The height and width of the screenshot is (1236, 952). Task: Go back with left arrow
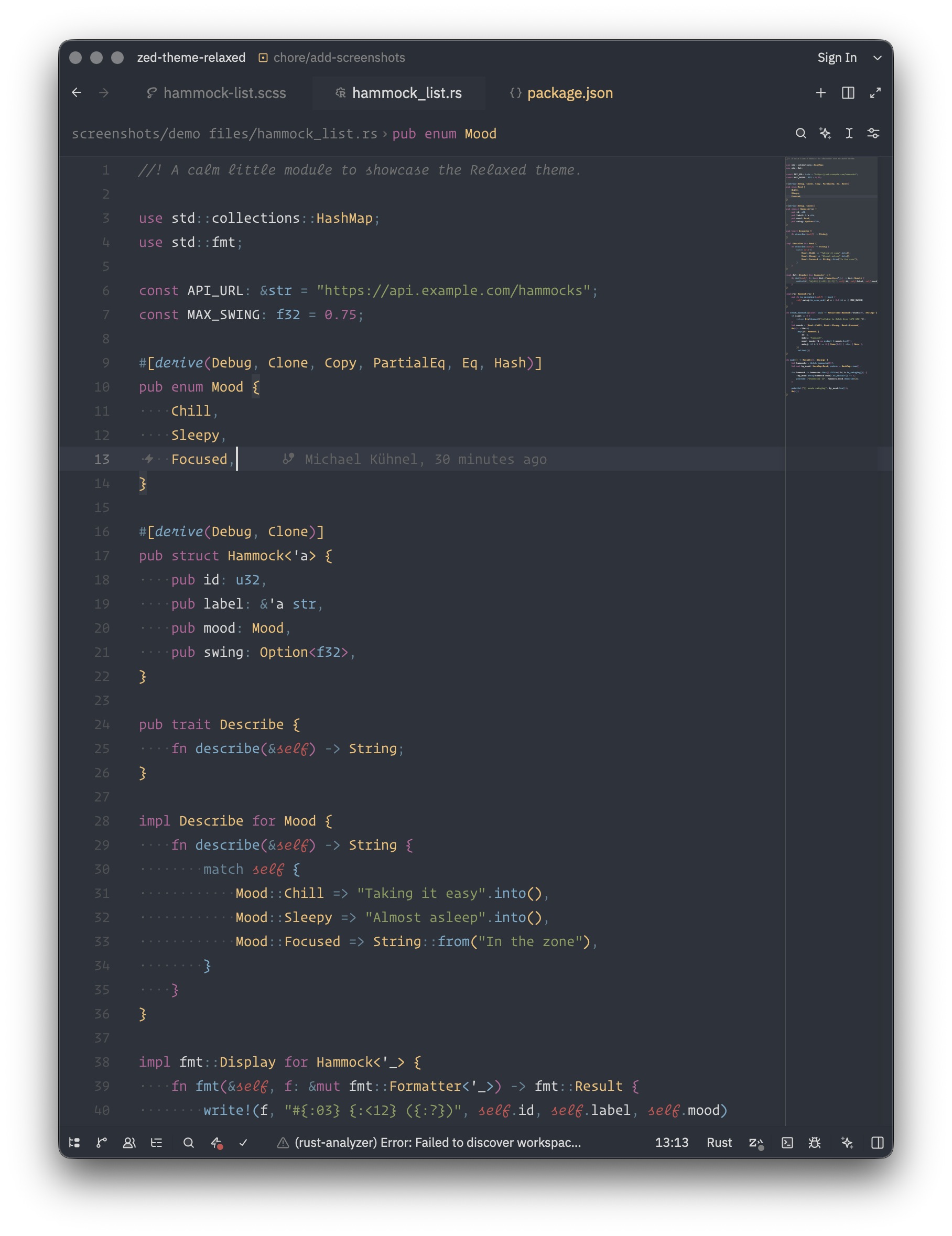pos(77,93)
